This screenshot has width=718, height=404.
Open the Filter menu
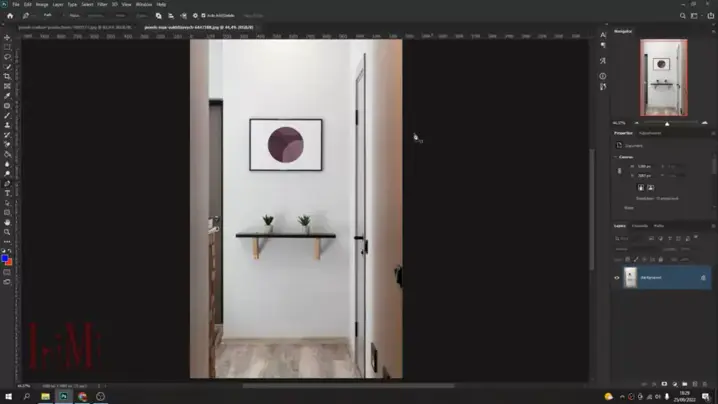102,4
